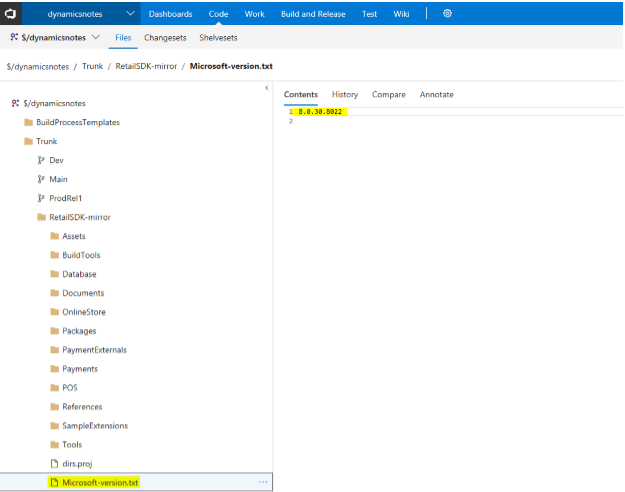Click the BuildProcessTemplates folder icon
625x492 pixels.
(28, 122)
